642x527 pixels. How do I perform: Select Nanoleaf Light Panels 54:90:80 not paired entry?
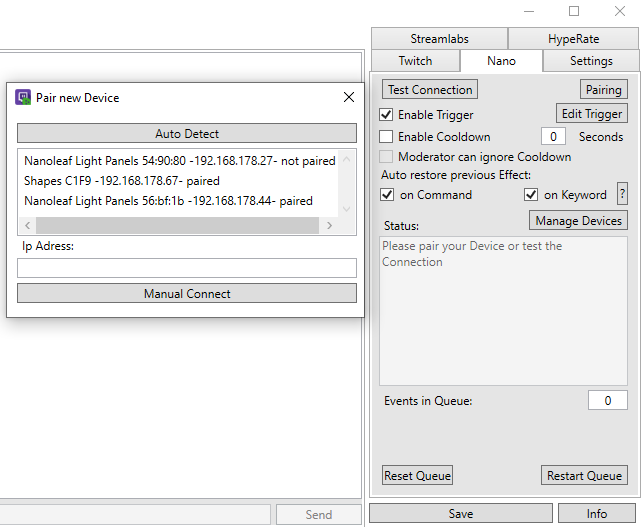tap(180, 161)
